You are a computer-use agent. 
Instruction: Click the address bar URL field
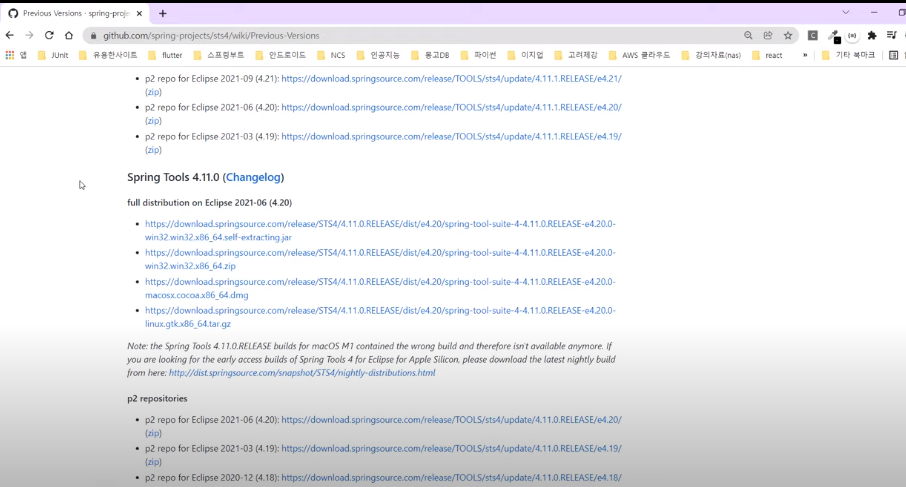pos(416,36)
